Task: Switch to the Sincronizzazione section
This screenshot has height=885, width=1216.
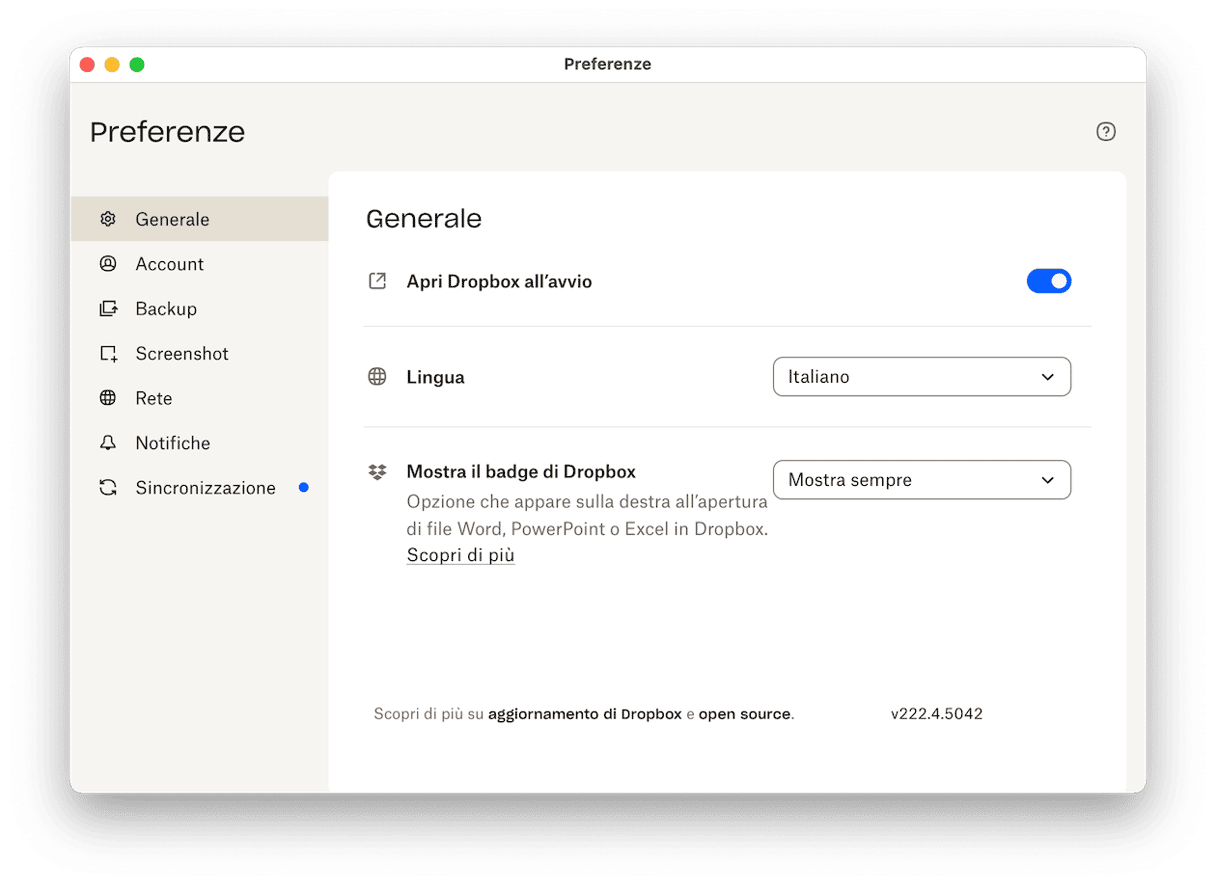Action: [x=199, y=488]
